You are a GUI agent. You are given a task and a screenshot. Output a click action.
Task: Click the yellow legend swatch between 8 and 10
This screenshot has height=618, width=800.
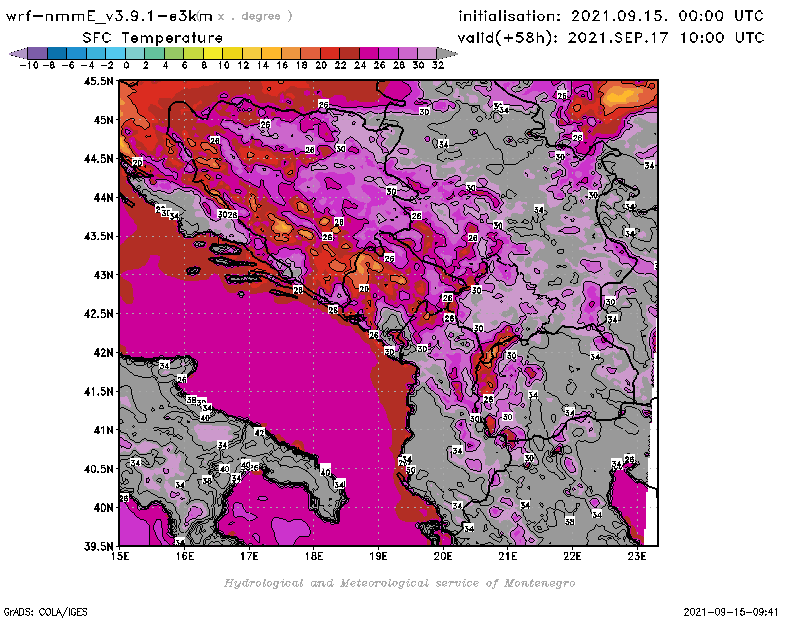click(213, 53)
